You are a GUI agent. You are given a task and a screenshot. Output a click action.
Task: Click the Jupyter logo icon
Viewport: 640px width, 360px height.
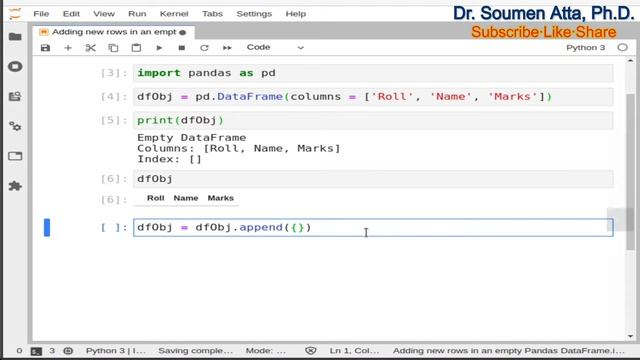(15, 14)
